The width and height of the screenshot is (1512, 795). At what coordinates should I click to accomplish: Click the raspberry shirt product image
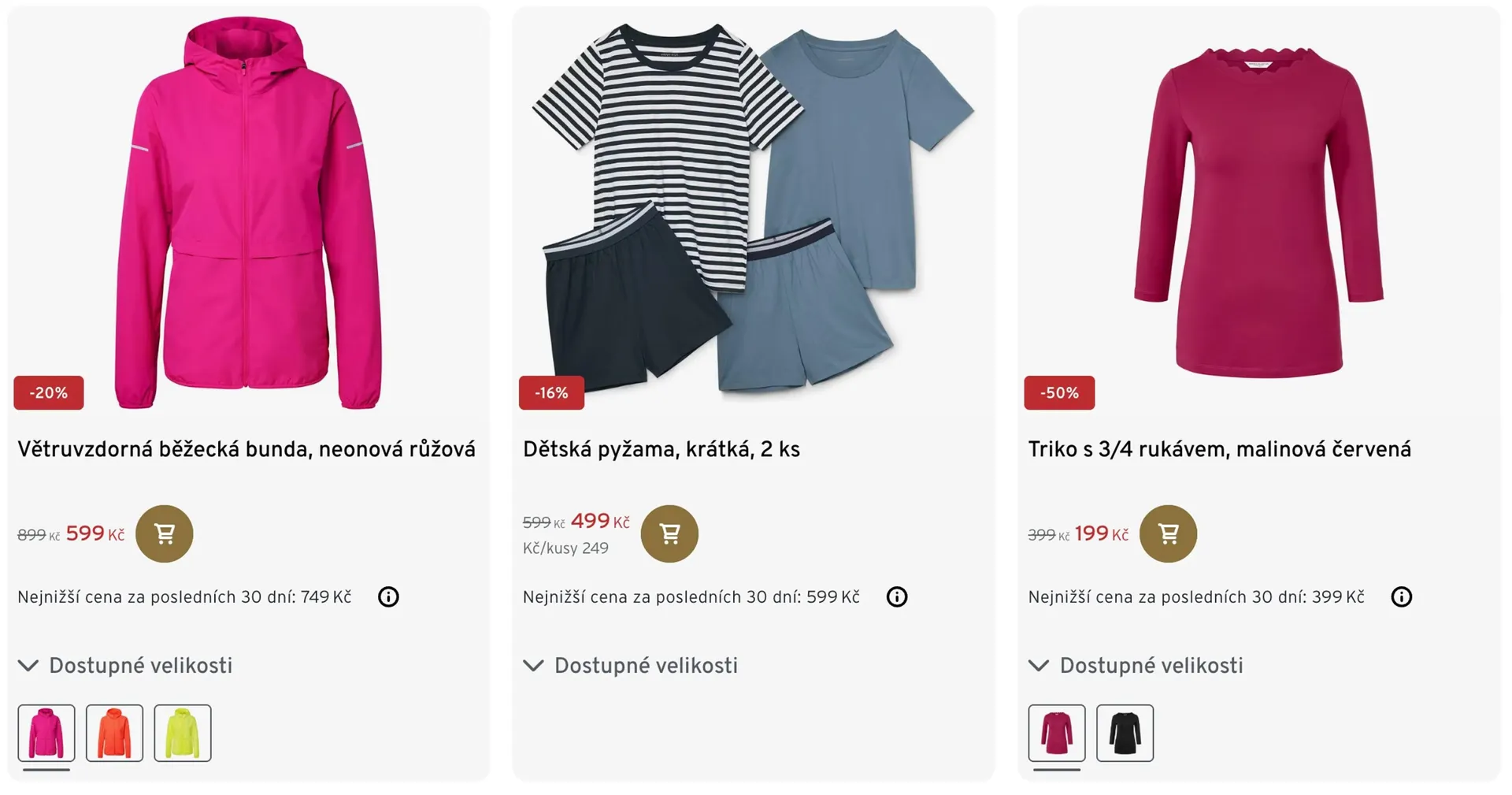(1258, 213)
